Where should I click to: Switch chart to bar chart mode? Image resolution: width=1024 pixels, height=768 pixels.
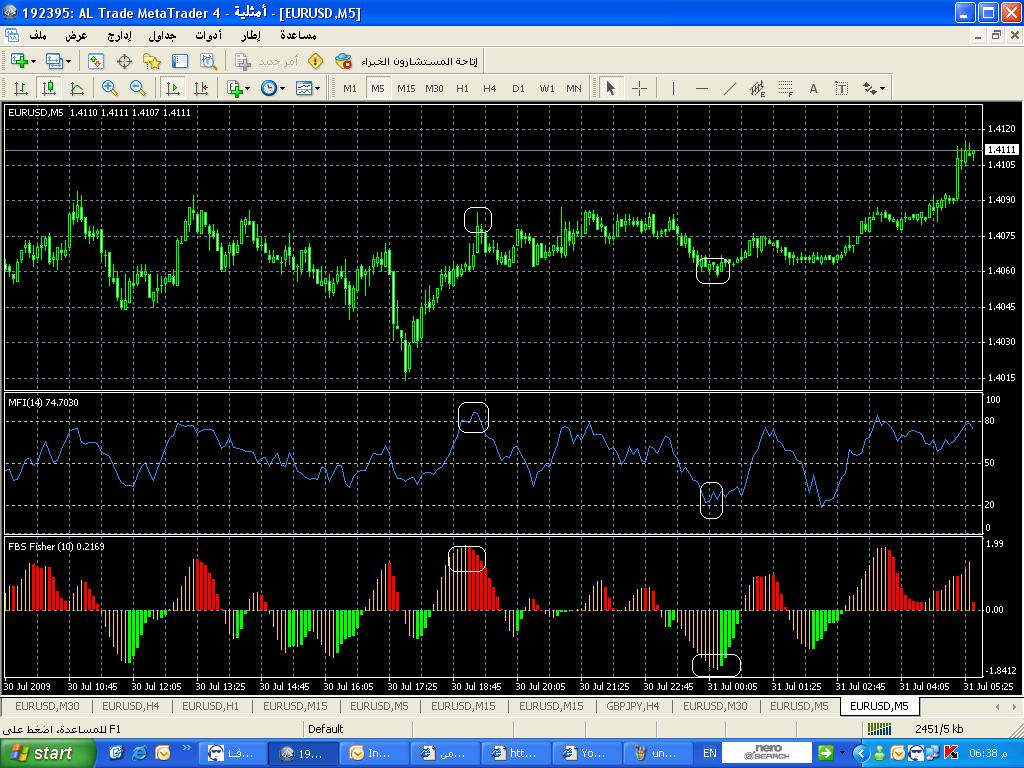point(21,88)
